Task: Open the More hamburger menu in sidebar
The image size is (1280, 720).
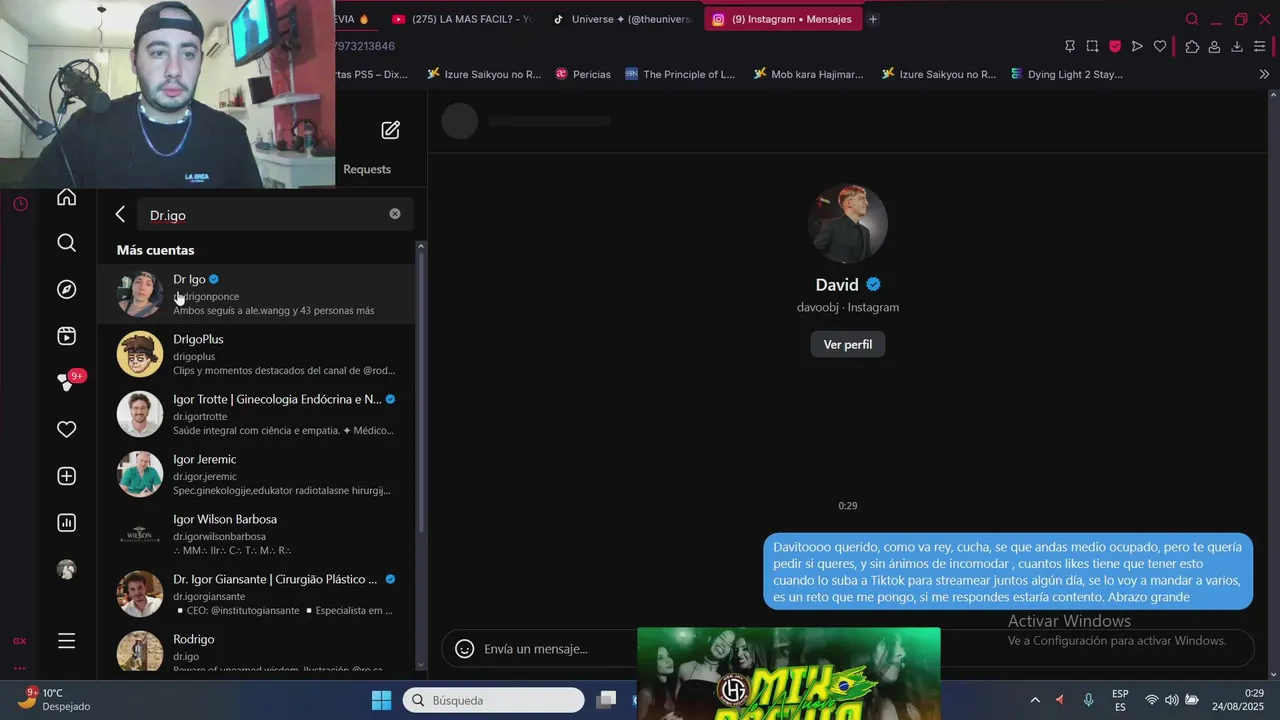Action: tap(66, 641)
